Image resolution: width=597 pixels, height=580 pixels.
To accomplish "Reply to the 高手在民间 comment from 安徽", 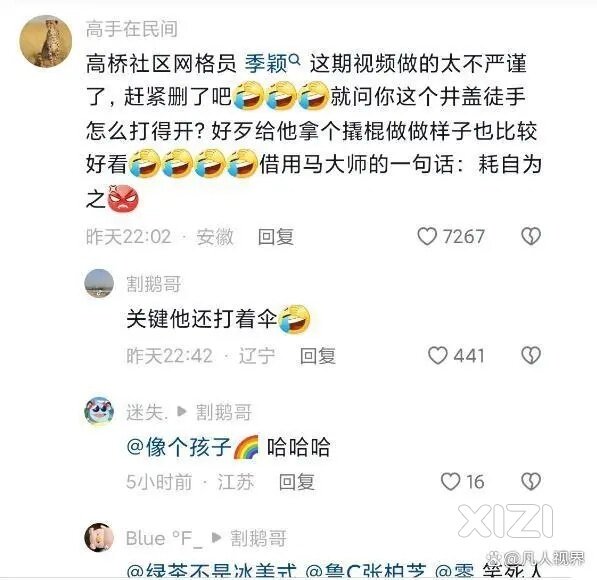I will click(x=276, y=236).
